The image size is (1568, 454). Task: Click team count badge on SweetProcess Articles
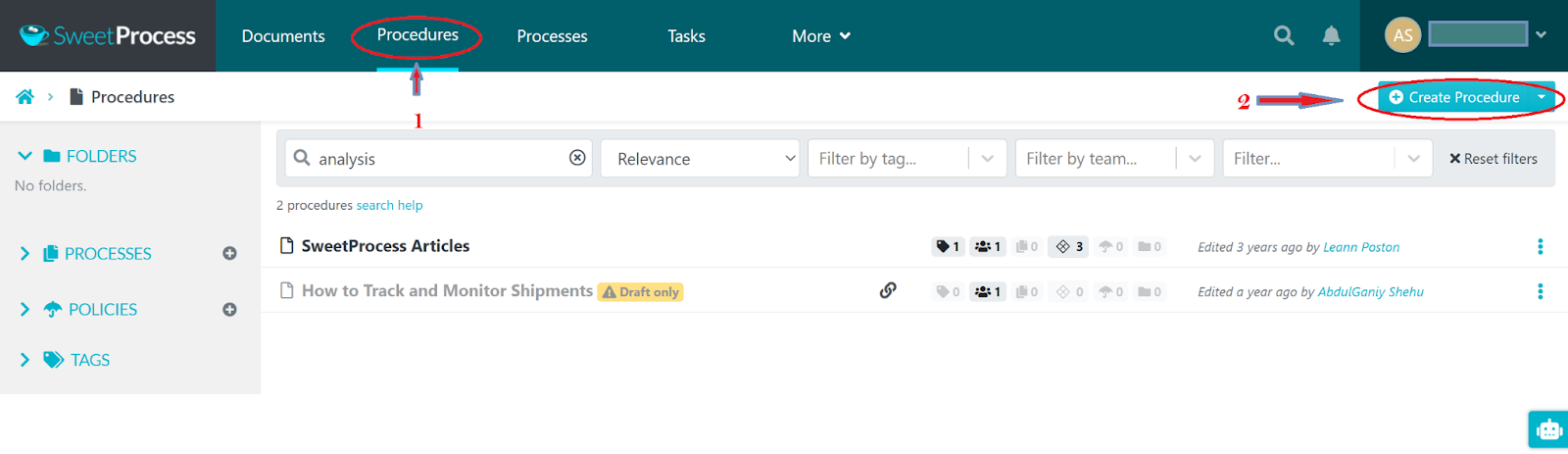988,246
